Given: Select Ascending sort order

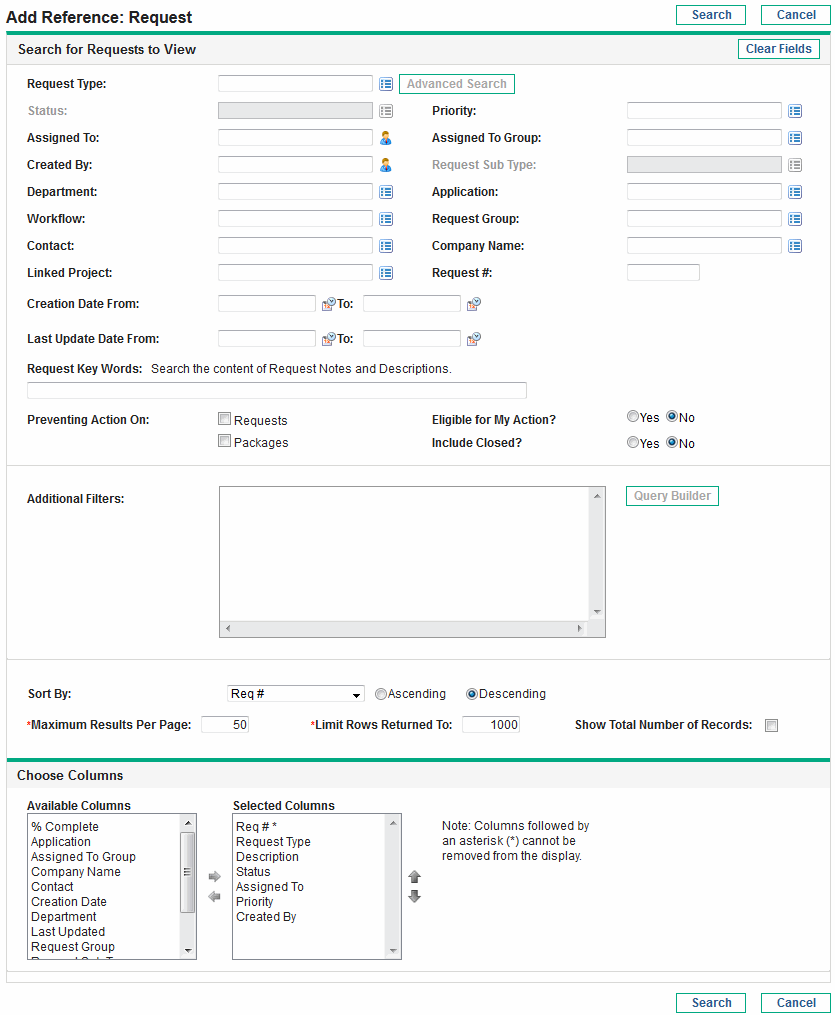Looking at the screenshot, I should 380,693.
